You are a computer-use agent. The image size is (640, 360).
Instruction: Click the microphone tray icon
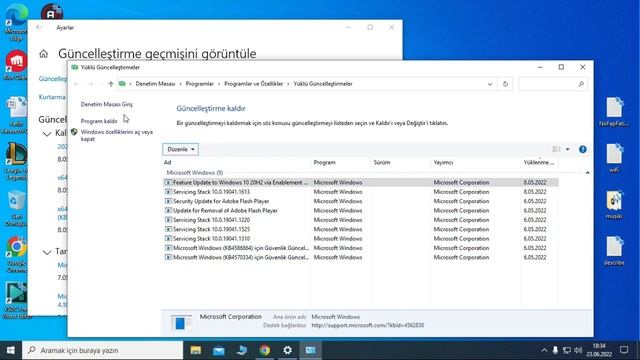(555, 350)
